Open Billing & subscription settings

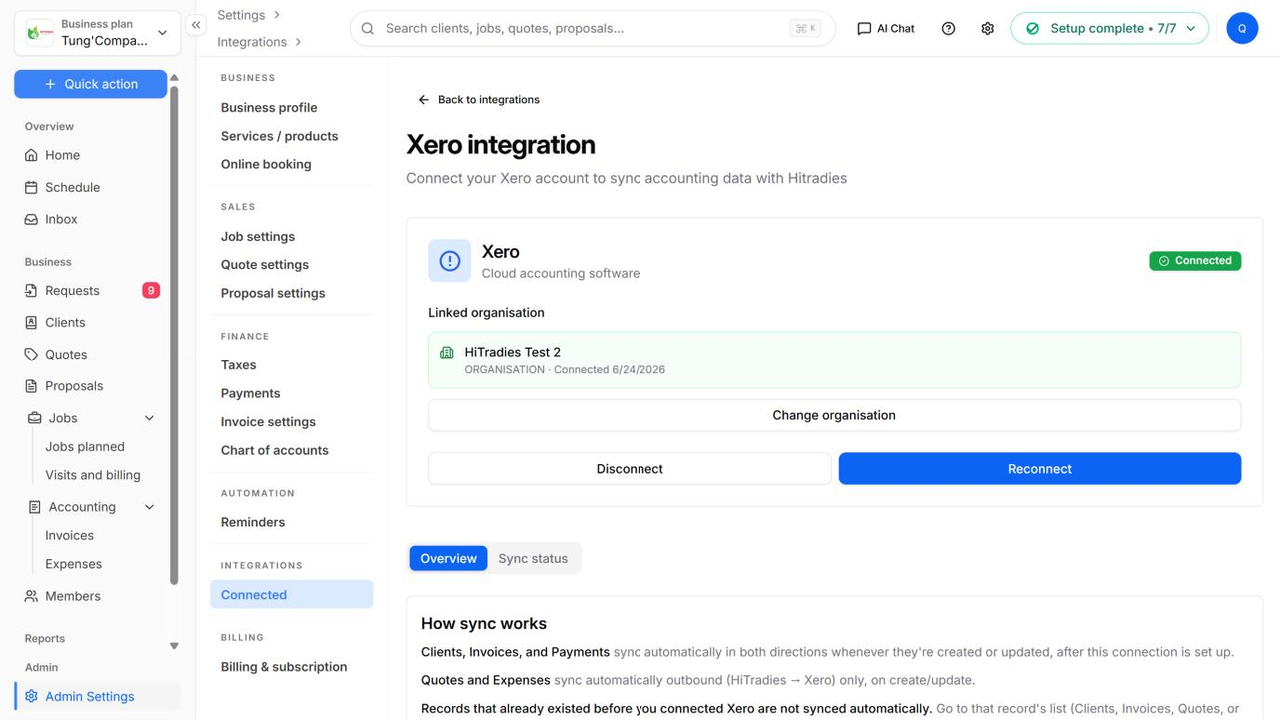click(x=284, y=667)
